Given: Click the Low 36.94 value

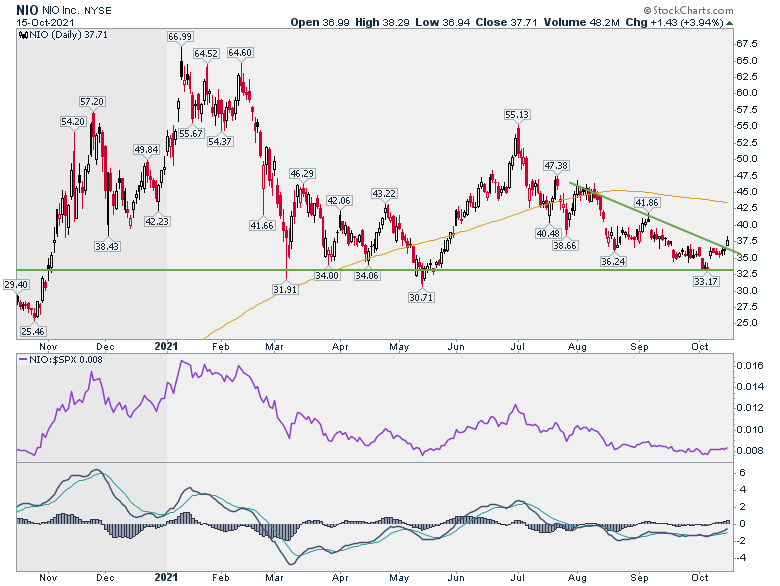Looking at the screenshot, I should pos(443,22).
